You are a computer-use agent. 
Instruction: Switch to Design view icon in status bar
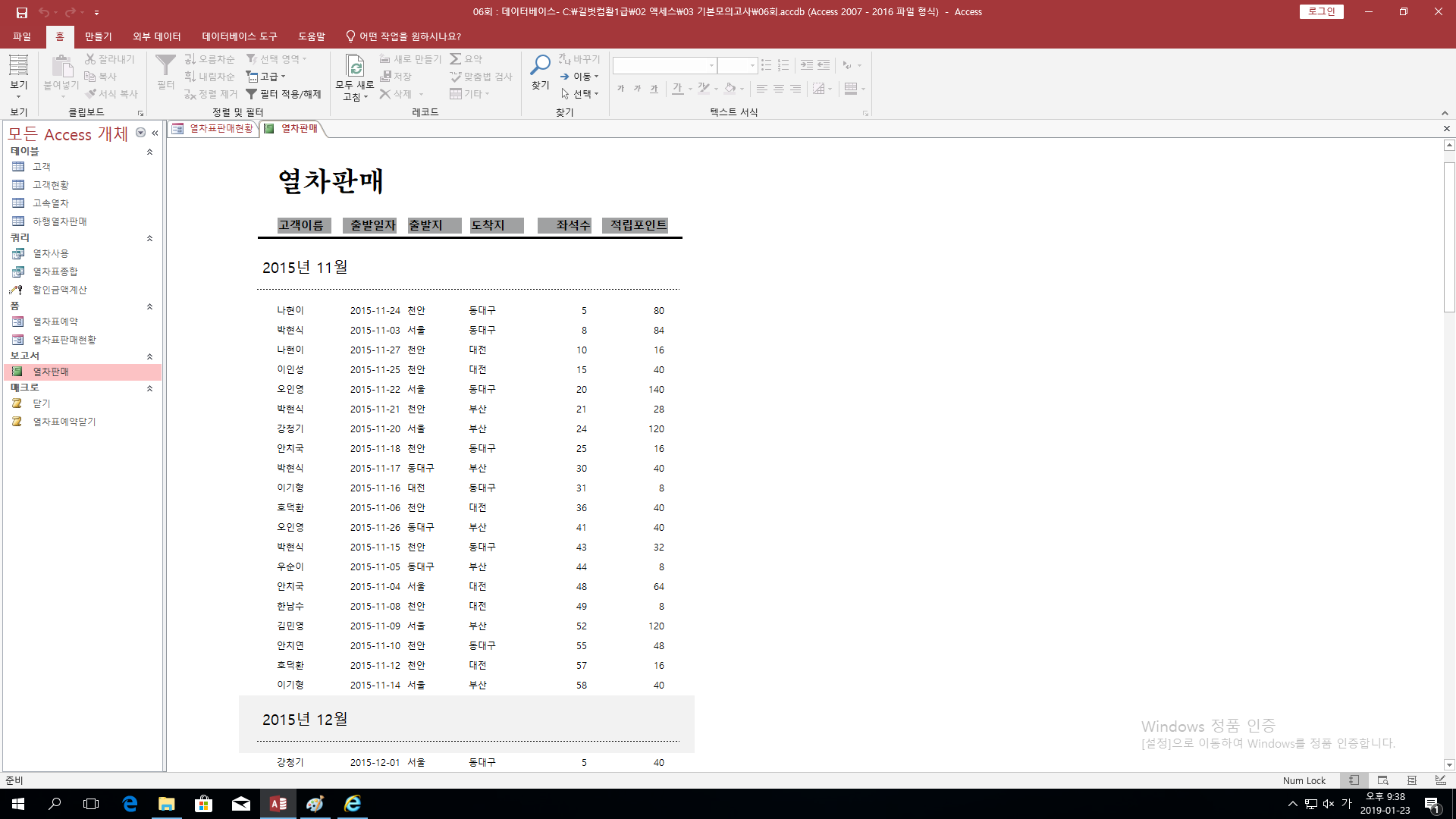1440,780
